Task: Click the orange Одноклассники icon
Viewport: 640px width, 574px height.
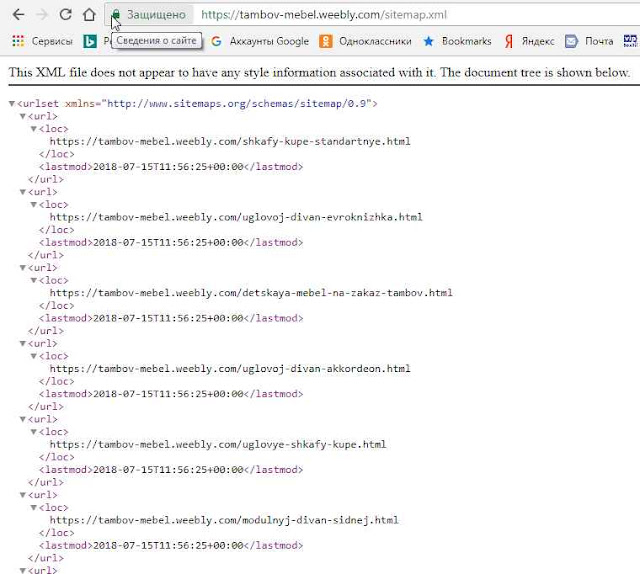Action: click(x=326, y=41)
